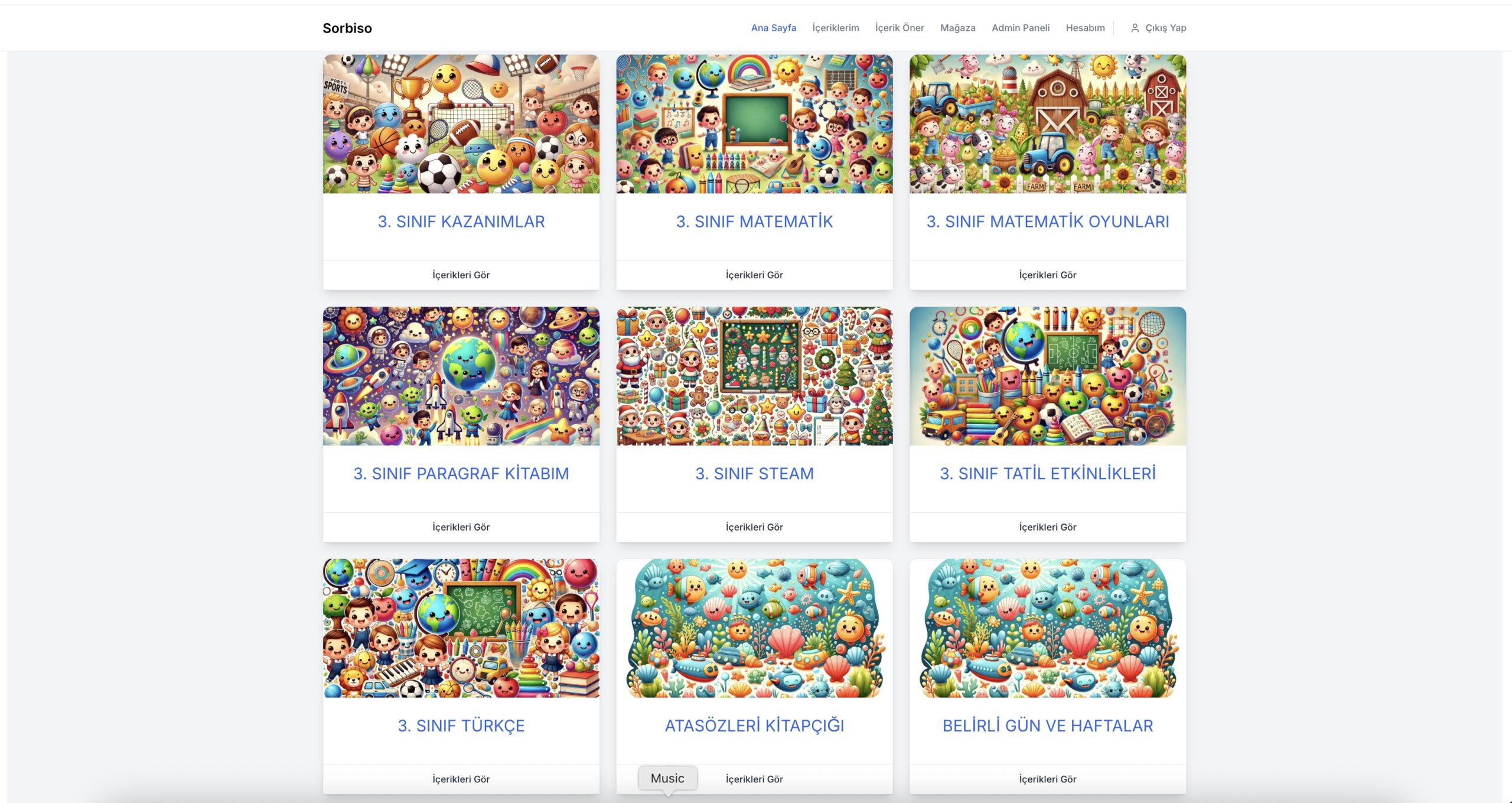Click the user icon beside Çıkış Yap

pos(1135,28)
